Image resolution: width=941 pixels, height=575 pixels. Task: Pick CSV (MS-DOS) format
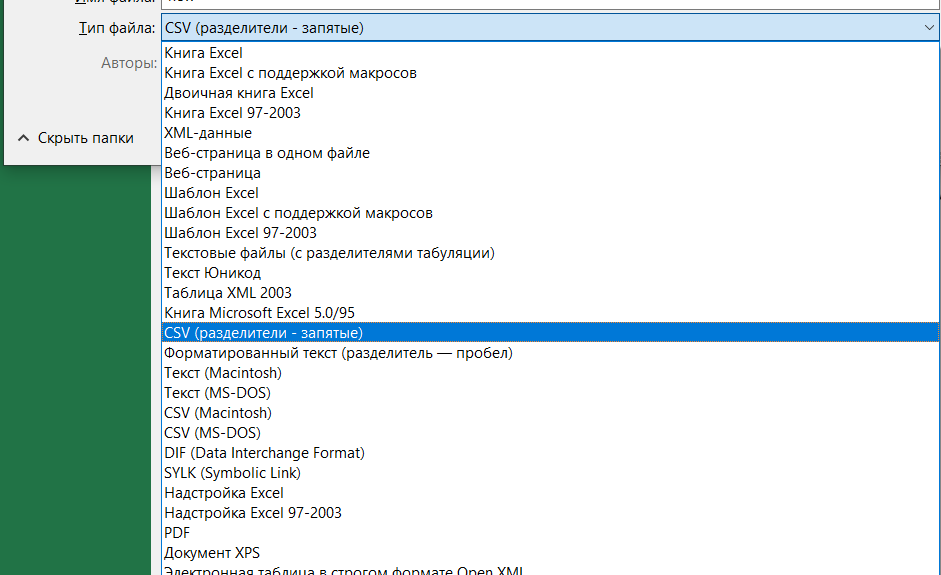(550, 433)
